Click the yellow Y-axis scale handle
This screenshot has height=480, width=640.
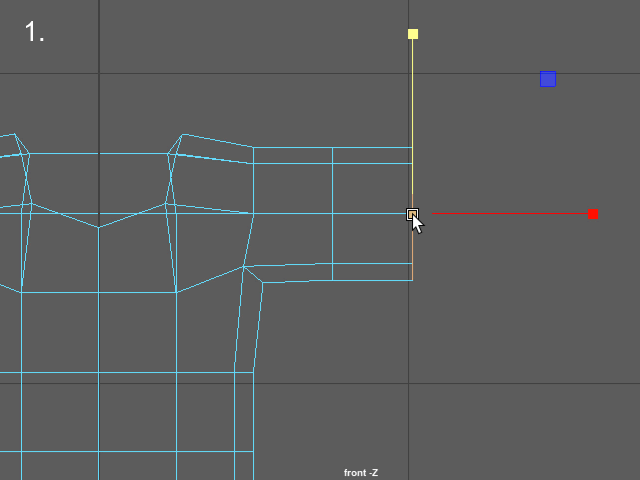[413, 34]
